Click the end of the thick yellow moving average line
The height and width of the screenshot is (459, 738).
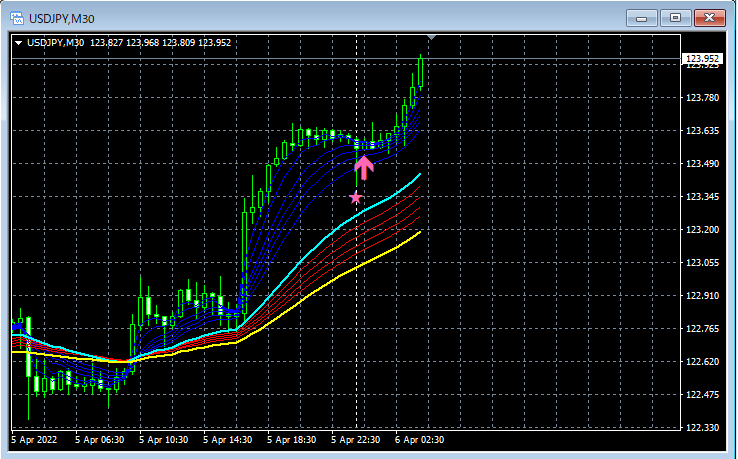point(419,232)
